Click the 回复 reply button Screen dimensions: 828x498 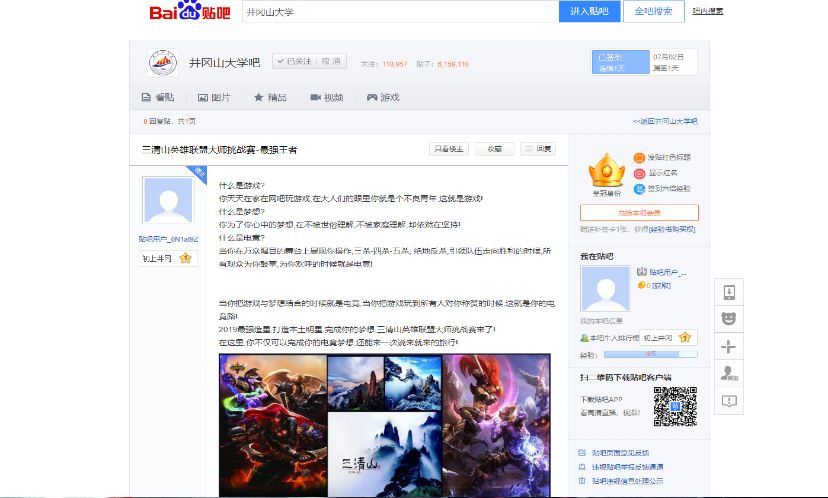point(538,149)
